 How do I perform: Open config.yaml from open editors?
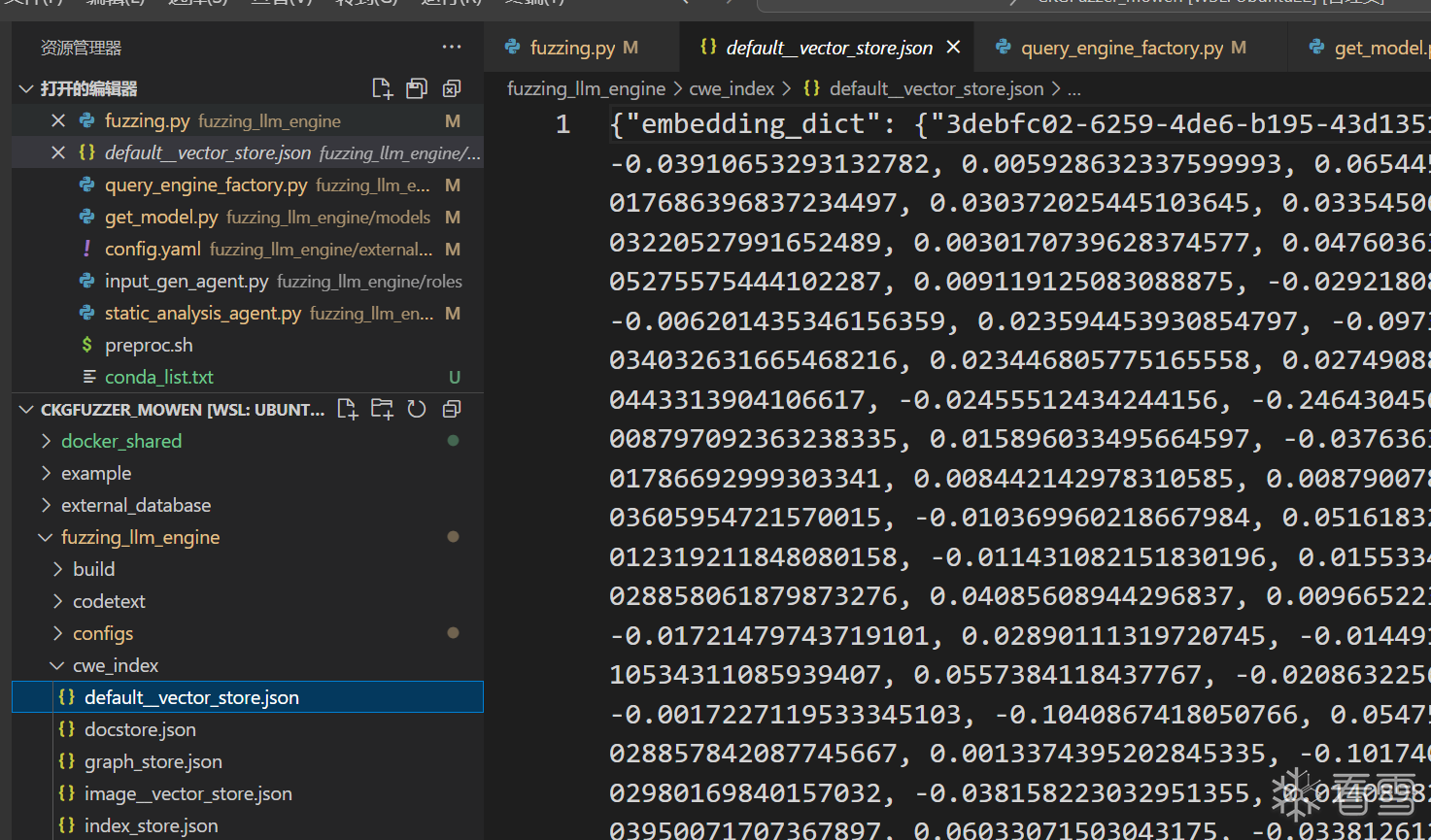point(153,249)
